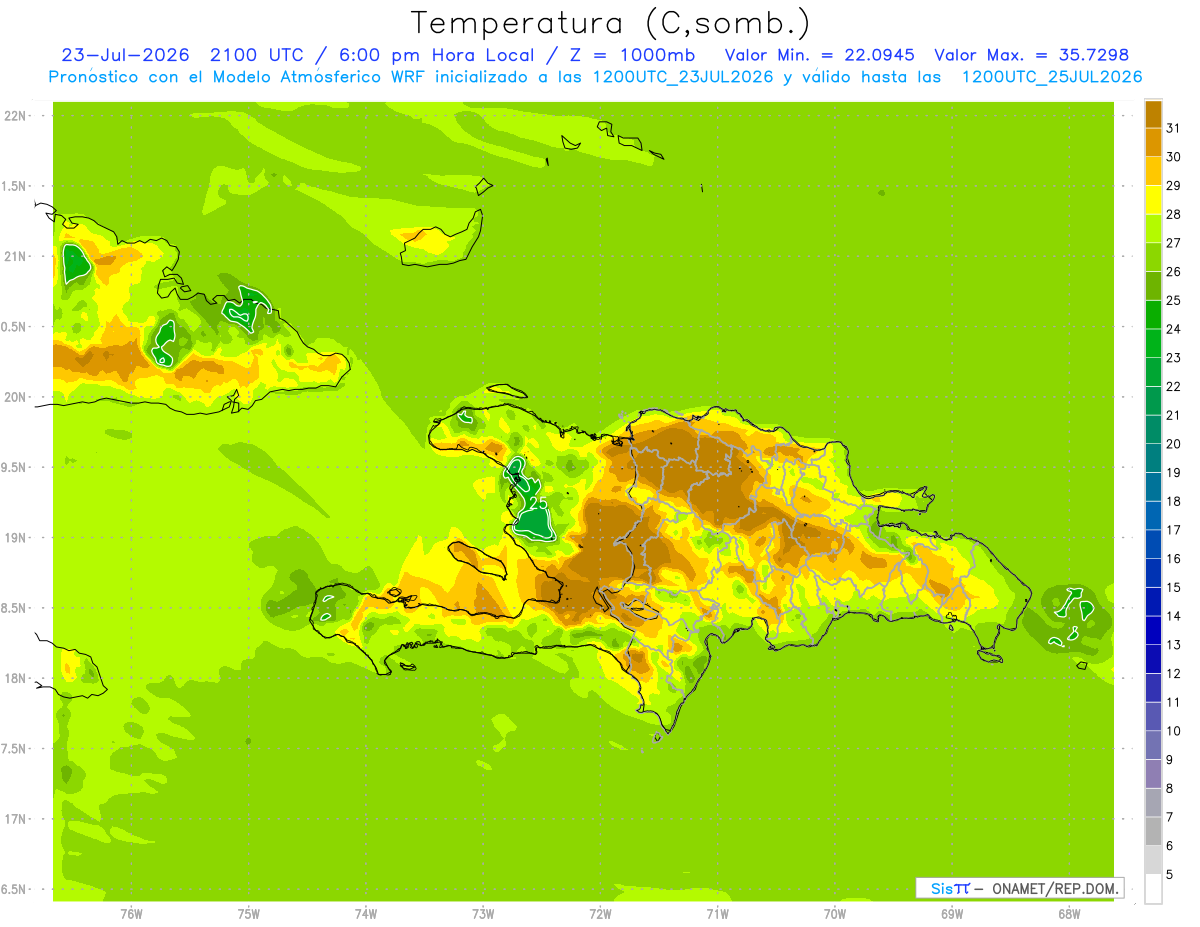Click the "2100 UTC" time text

(257, 55)
